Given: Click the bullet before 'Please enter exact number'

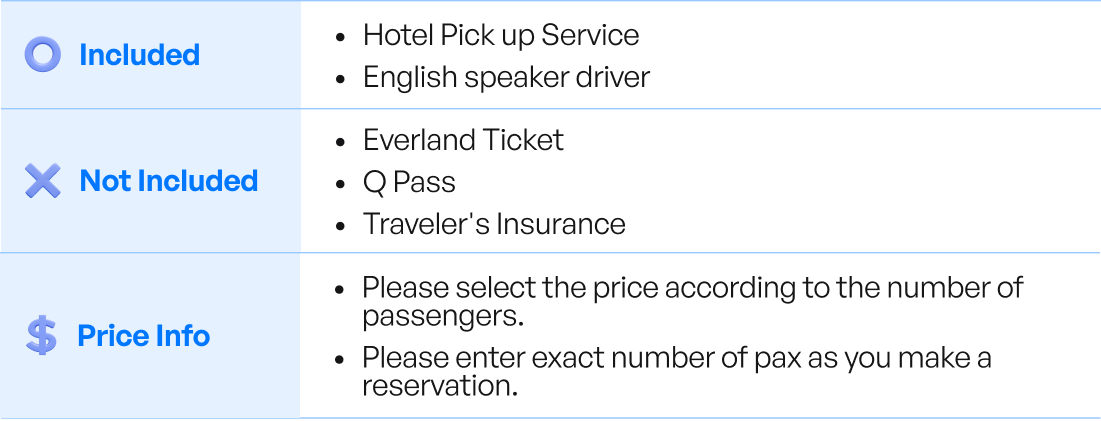Looking at the screenshot, I should pyautogui.click(x=342, y=360).
